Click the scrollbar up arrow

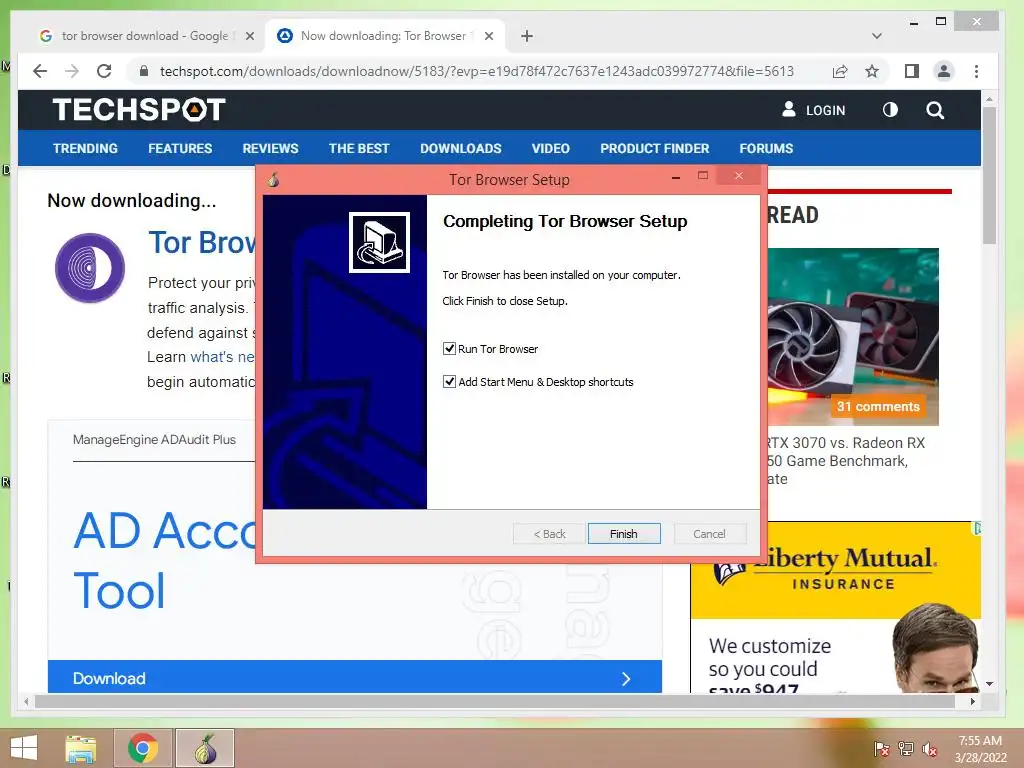tap(989, 99)
